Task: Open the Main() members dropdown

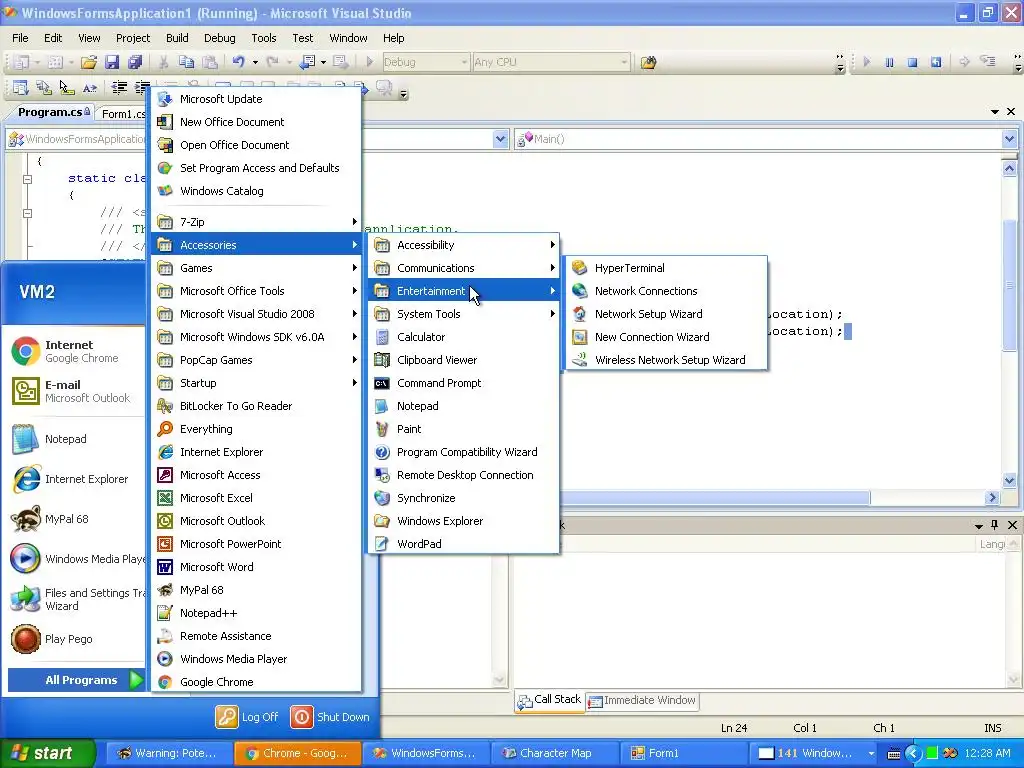Action: click(x=1009, y=138)
